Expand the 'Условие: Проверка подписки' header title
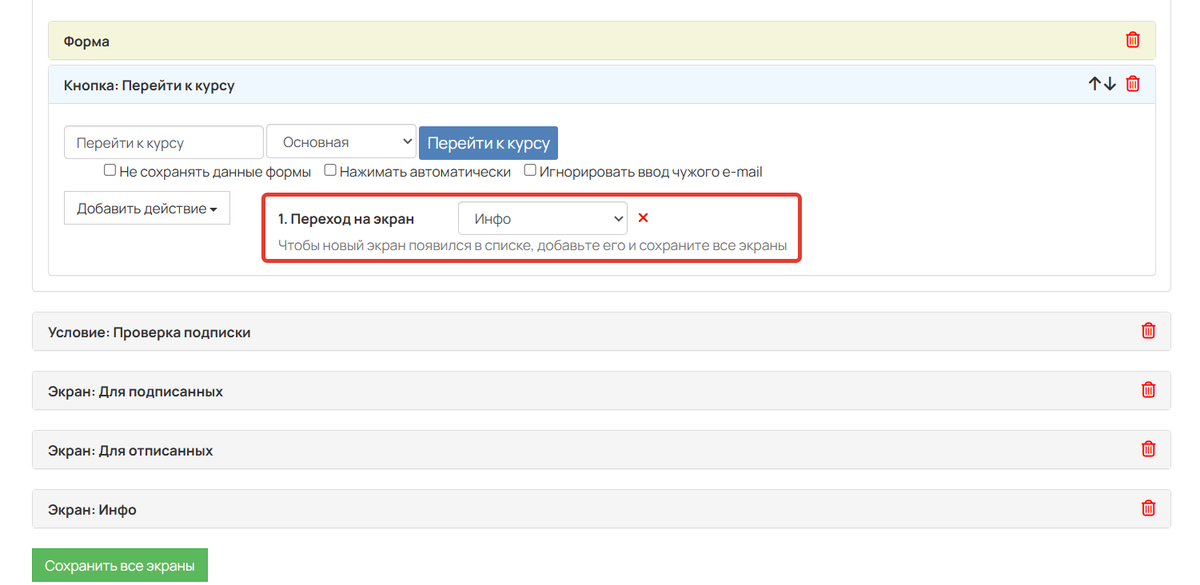The image size is (1200, 585). coord(149,332)
